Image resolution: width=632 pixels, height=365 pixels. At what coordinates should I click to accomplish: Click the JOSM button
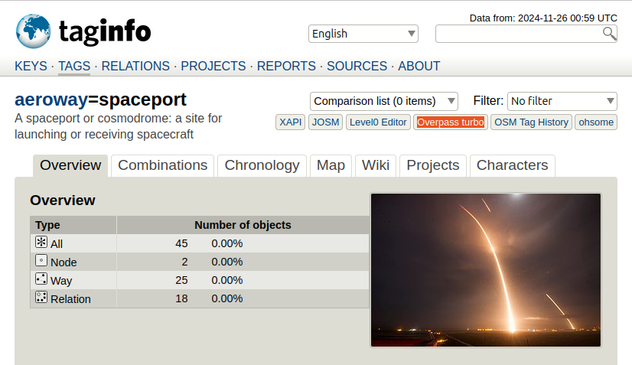coord(325,122)
